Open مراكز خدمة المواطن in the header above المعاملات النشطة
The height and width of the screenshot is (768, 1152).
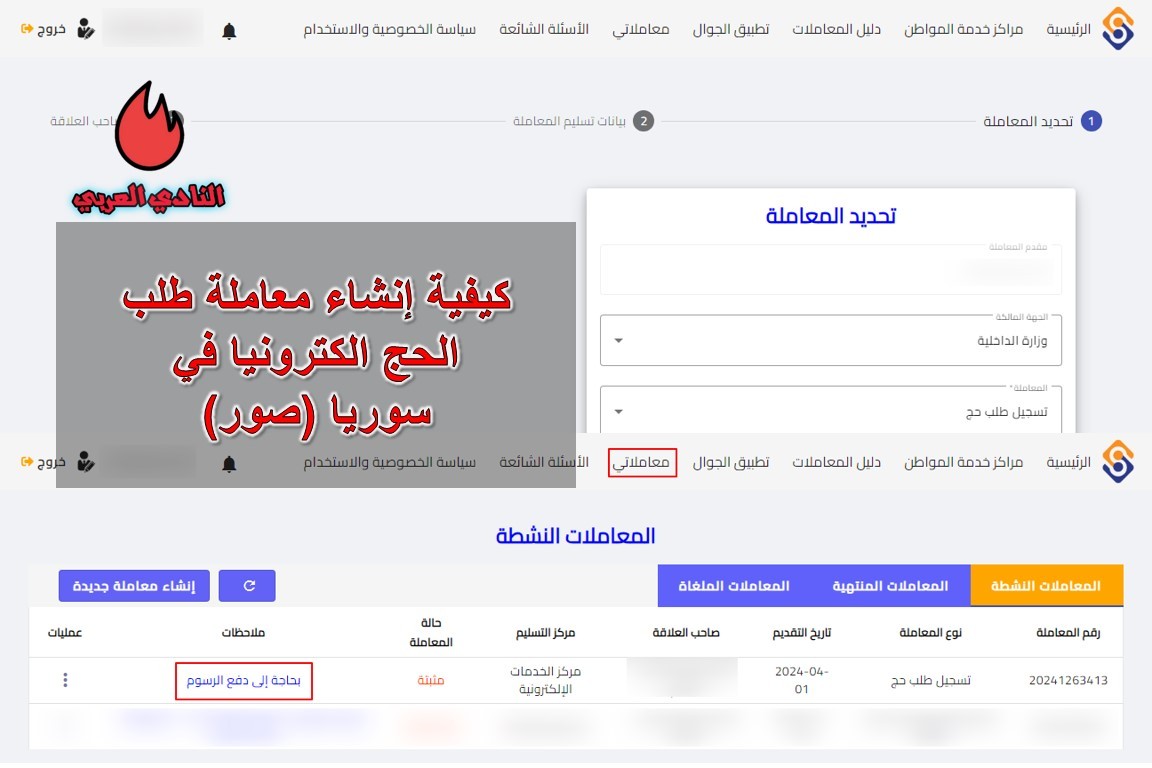click(x=963, y=462)
